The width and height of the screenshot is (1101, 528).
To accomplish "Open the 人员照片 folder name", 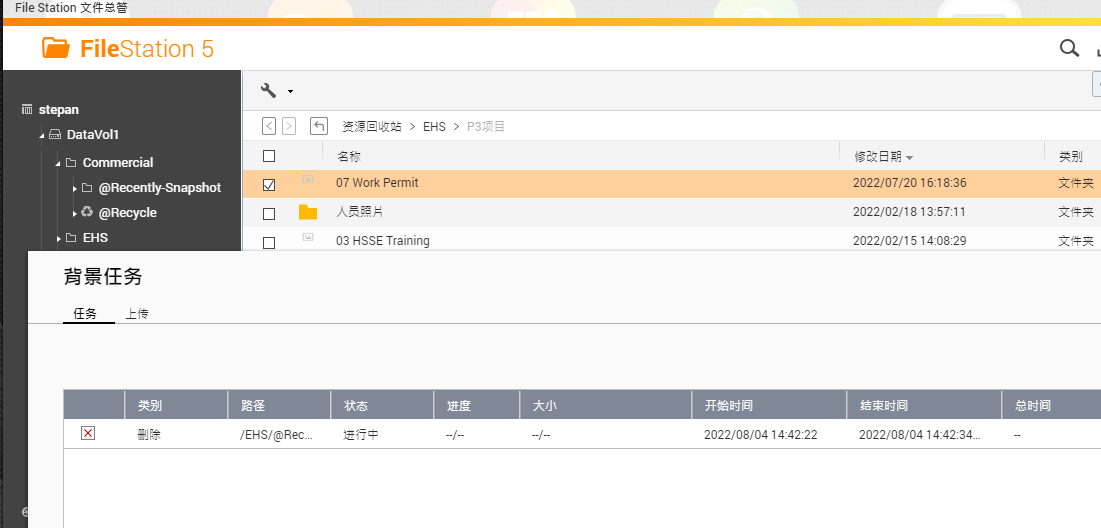I will click(360, 211).
